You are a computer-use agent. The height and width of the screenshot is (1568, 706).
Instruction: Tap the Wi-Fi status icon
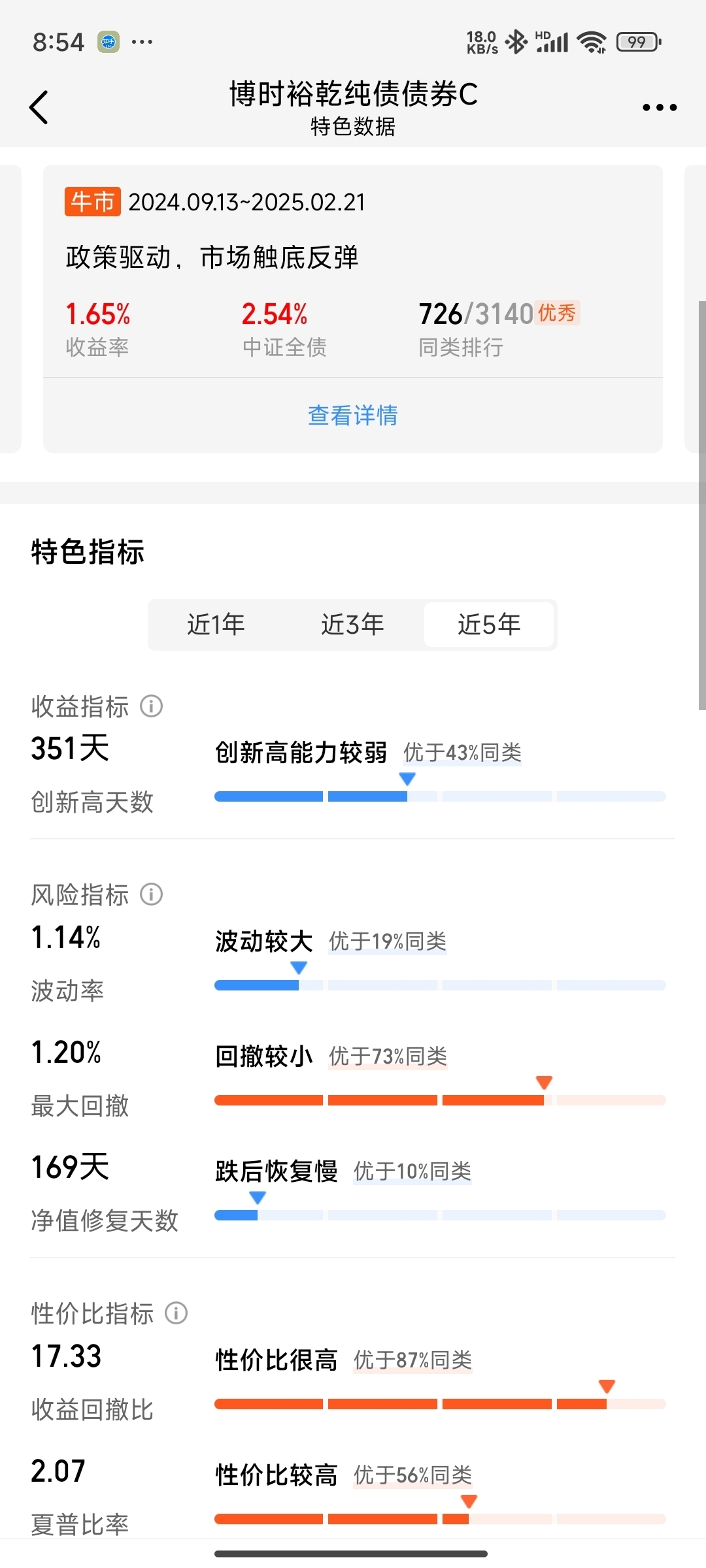click(x=593, y=42)
